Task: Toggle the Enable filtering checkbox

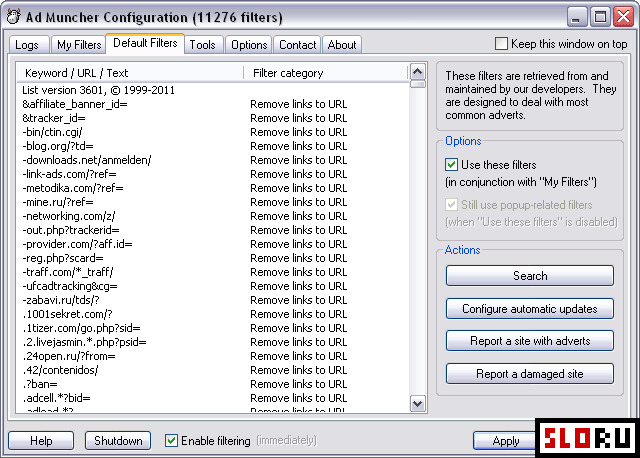Action: [171, 440]
